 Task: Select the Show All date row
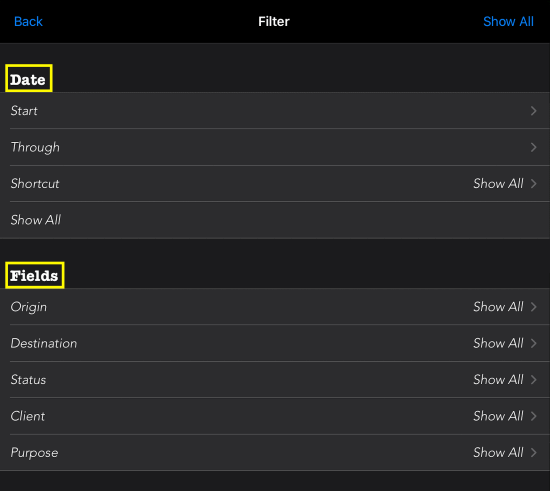click(x=275, y=220)
